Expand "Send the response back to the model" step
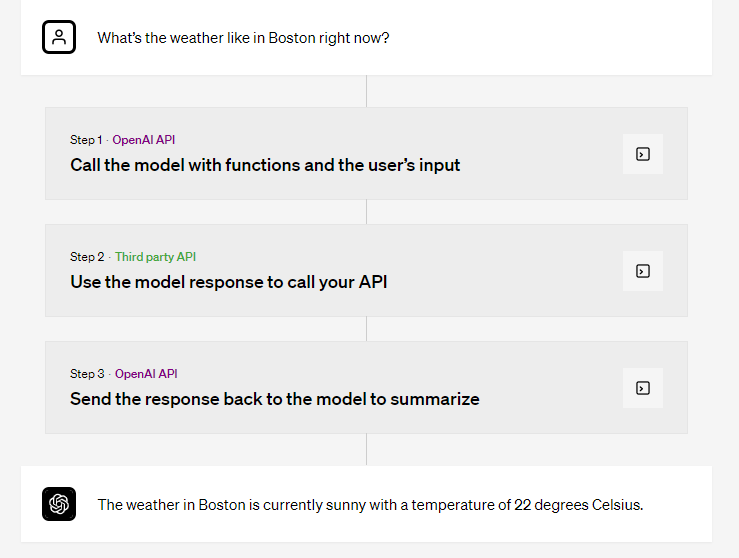The height and width of the screenshot is (558, 739). coord(275,399)
